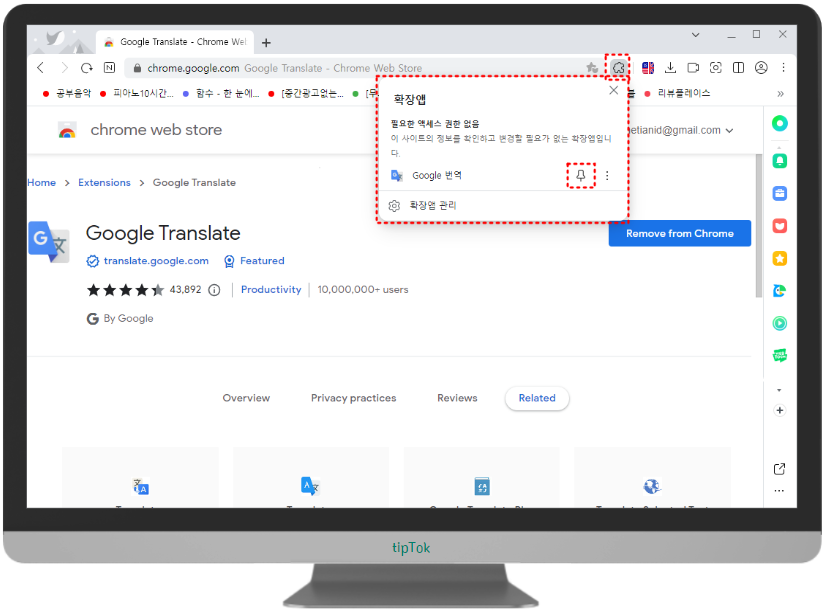Click the red pocket sidebar icon
The width and height of the screenshot is (826, 610).
780,226
